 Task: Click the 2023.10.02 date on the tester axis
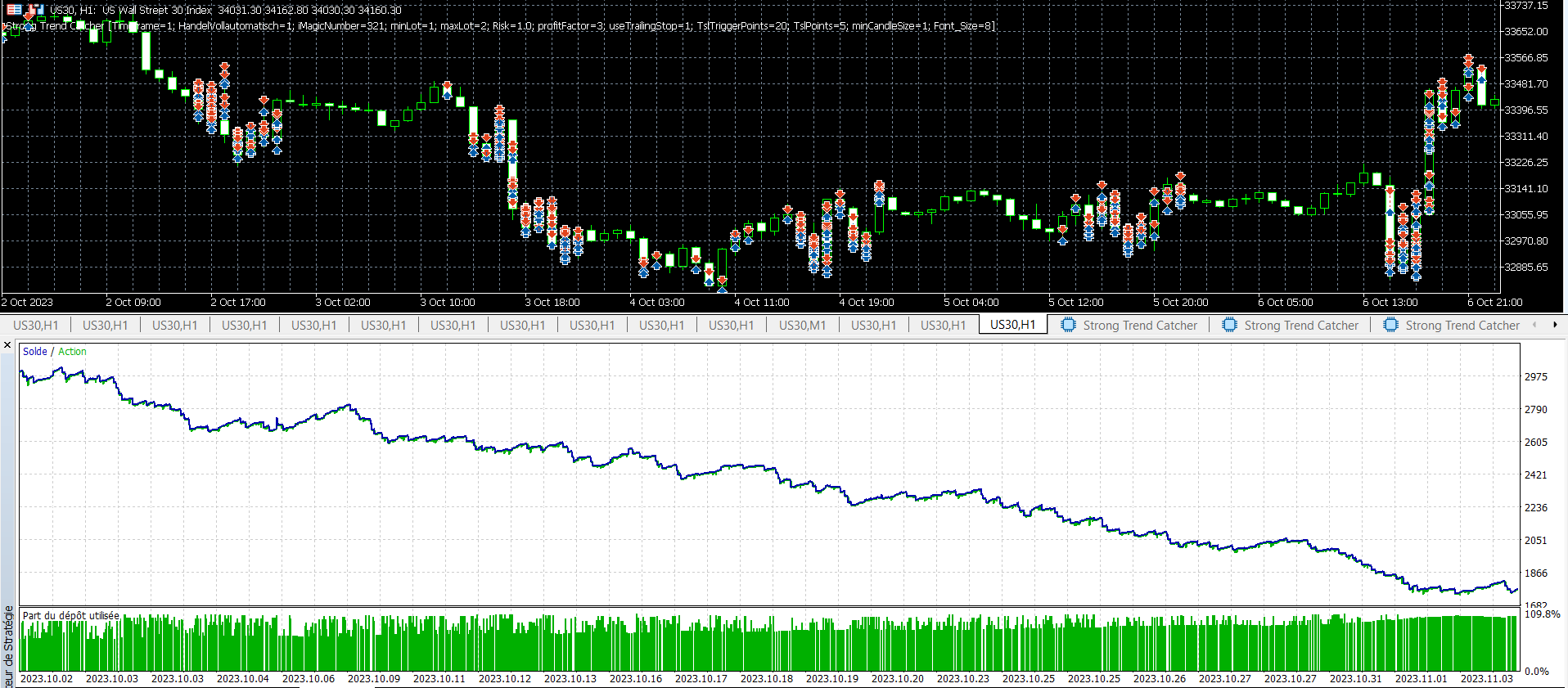coord(47,679)
